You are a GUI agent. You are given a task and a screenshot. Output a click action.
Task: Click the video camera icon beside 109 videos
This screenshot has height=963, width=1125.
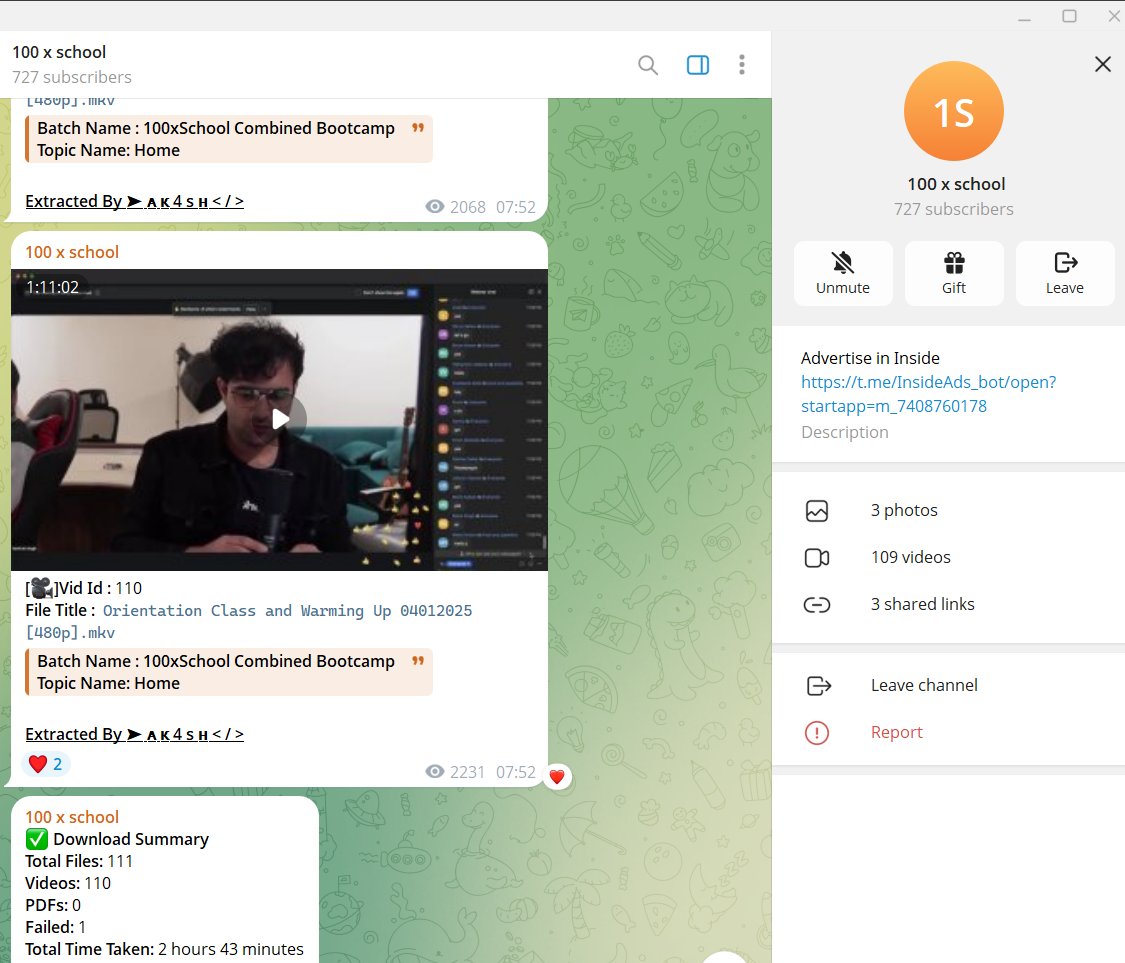coord(817,558)
